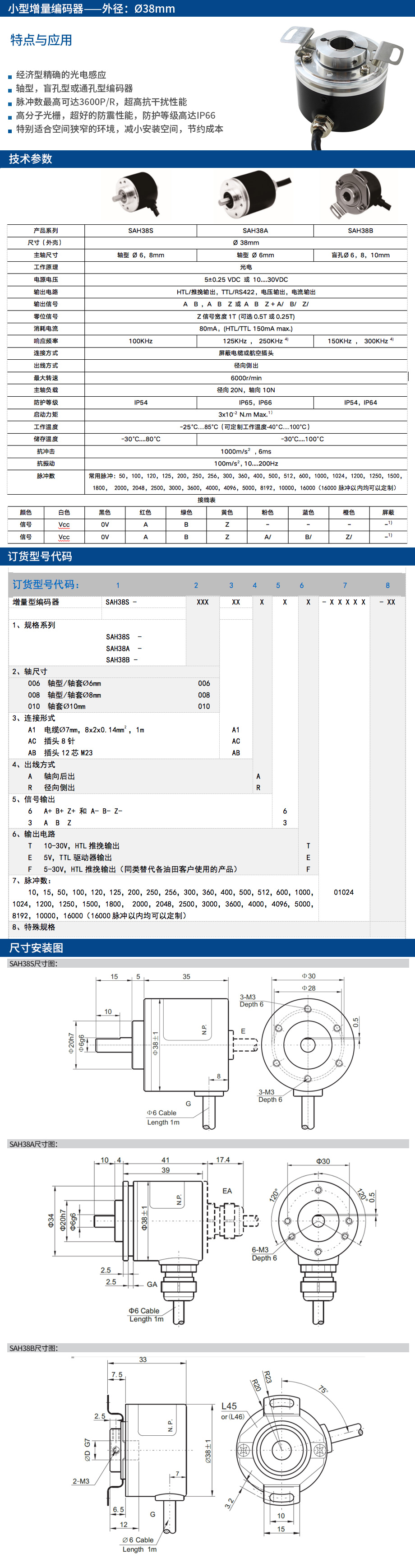Screen dimensions: 415x1568
Task: Click the 红色 color cell in the wiring table
Action: point(145,513)
